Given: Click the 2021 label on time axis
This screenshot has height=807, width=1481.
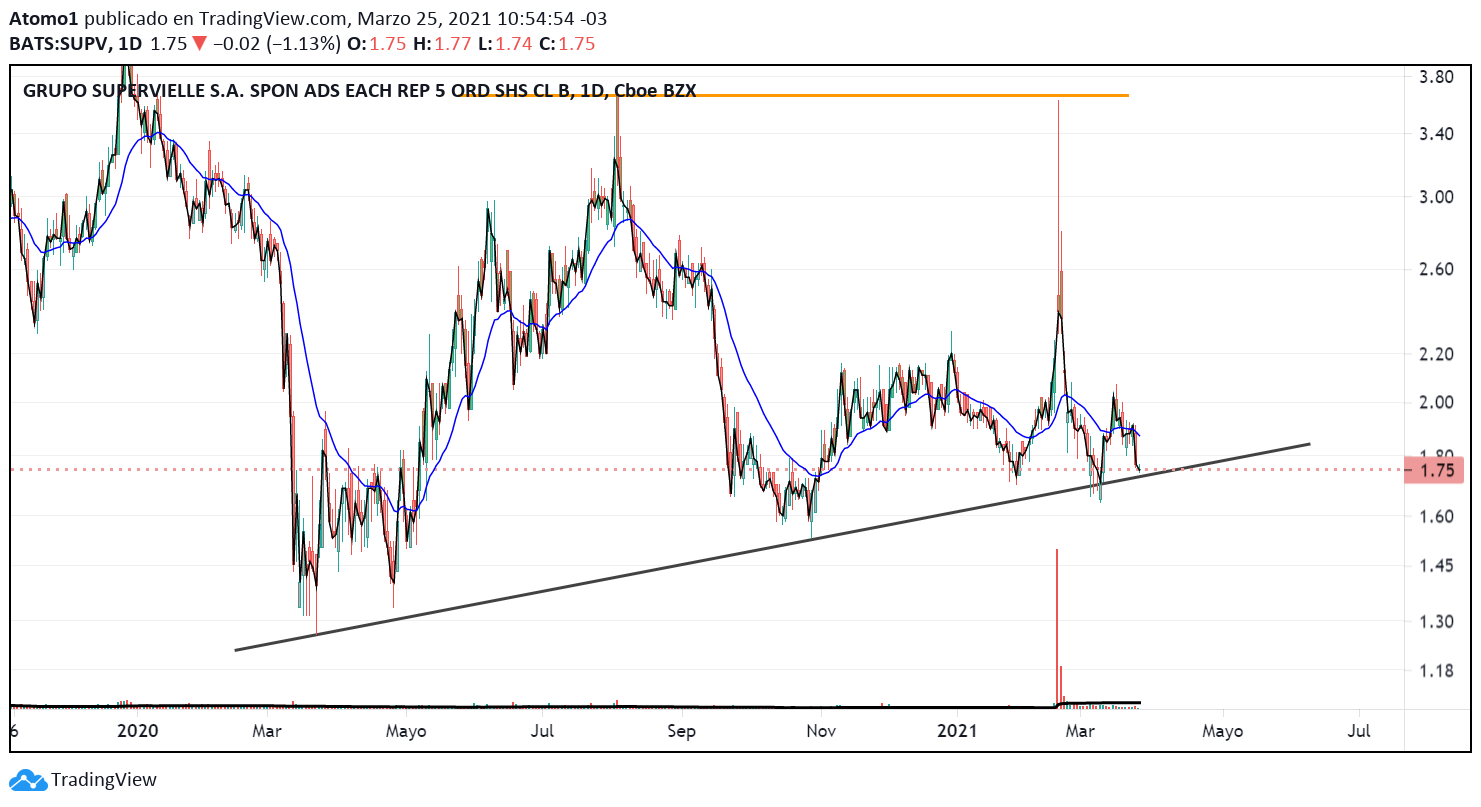Looking at the screenshot, I should [x=960, y=731].
